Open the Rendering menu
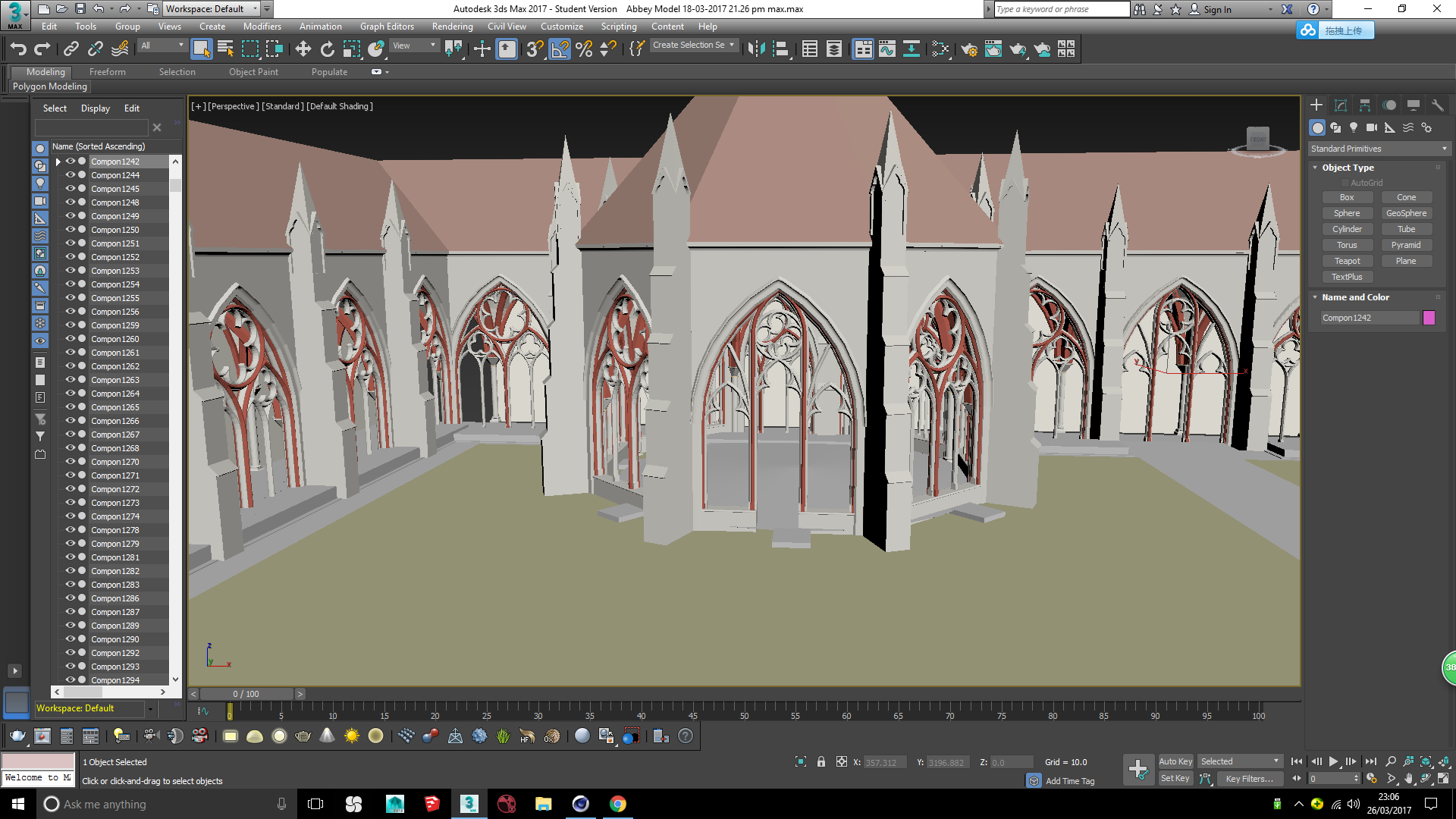Screen dimensions: 1456x819 click(x=453, y=27)
